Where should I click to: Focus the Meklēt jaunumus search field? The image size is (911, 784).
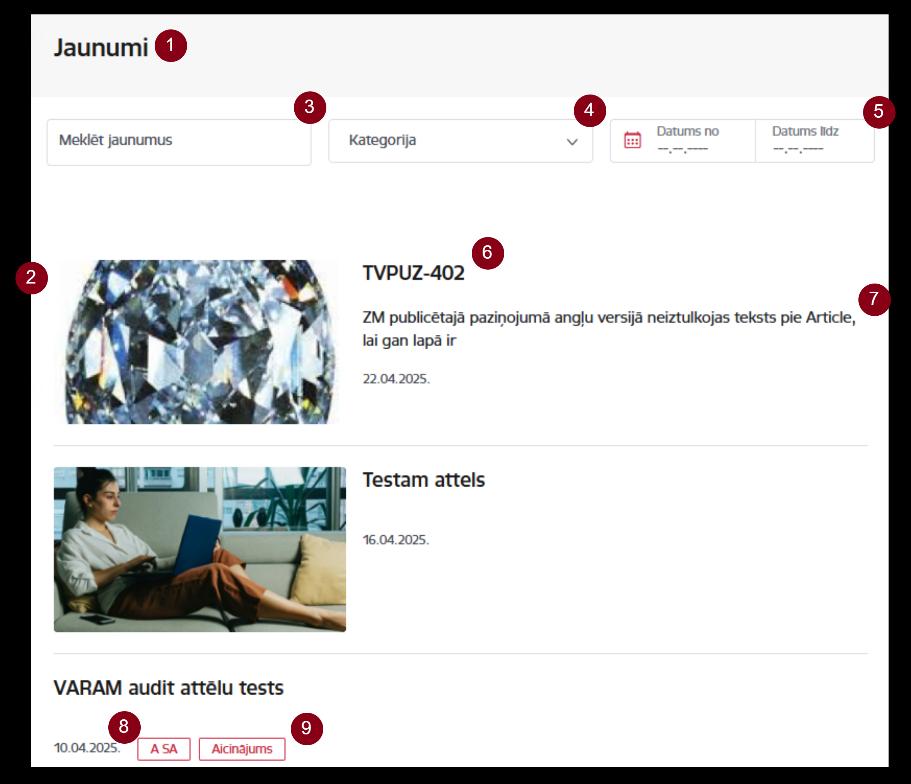coord(179,142)
